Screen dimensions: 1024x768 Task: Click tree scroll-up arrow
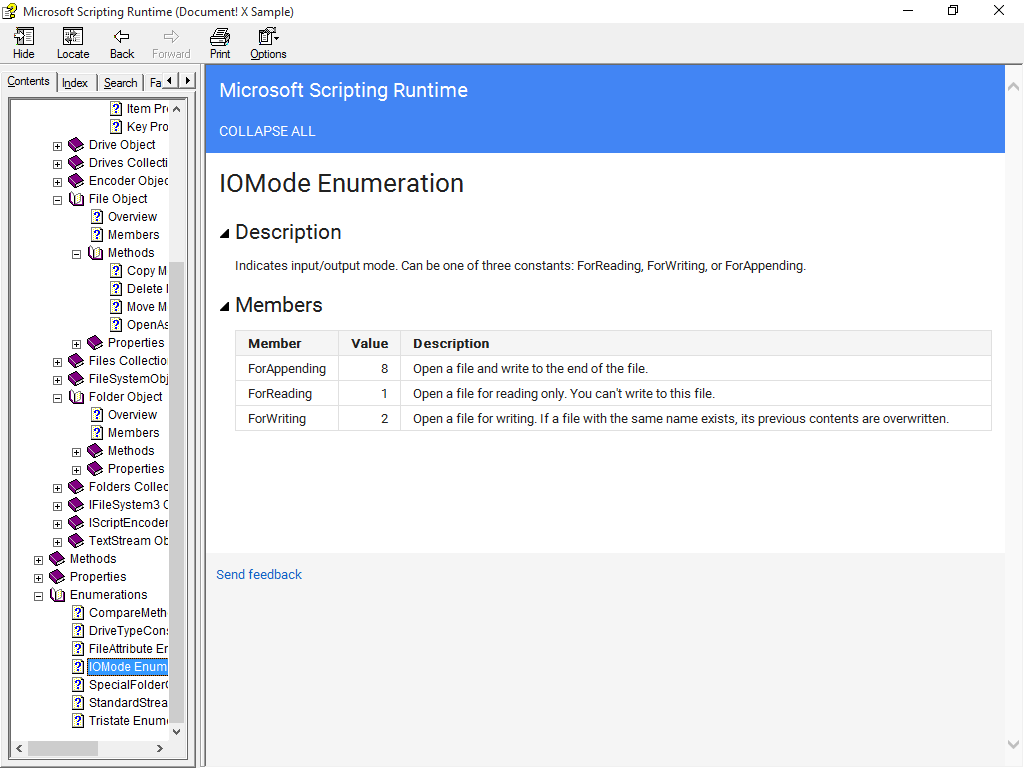pyautogui.click(x=176, y=109)
